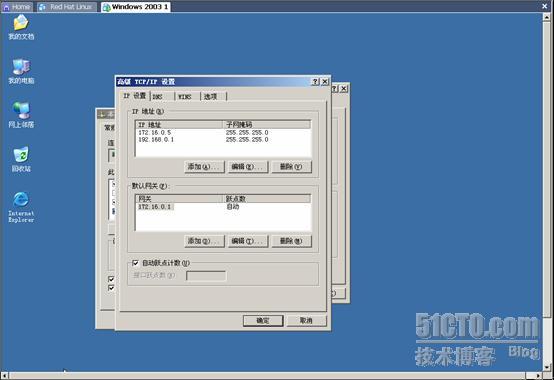This screenshot has width=554, height=380.
Task: Click the 子网掩码 column header
Action: coord(267,125)
